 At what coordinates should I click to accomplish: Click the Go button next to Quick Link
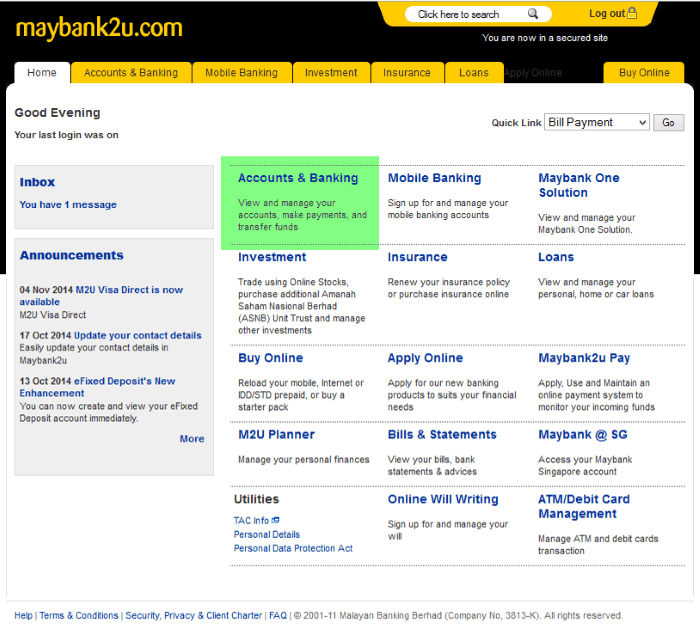[668, 122]
